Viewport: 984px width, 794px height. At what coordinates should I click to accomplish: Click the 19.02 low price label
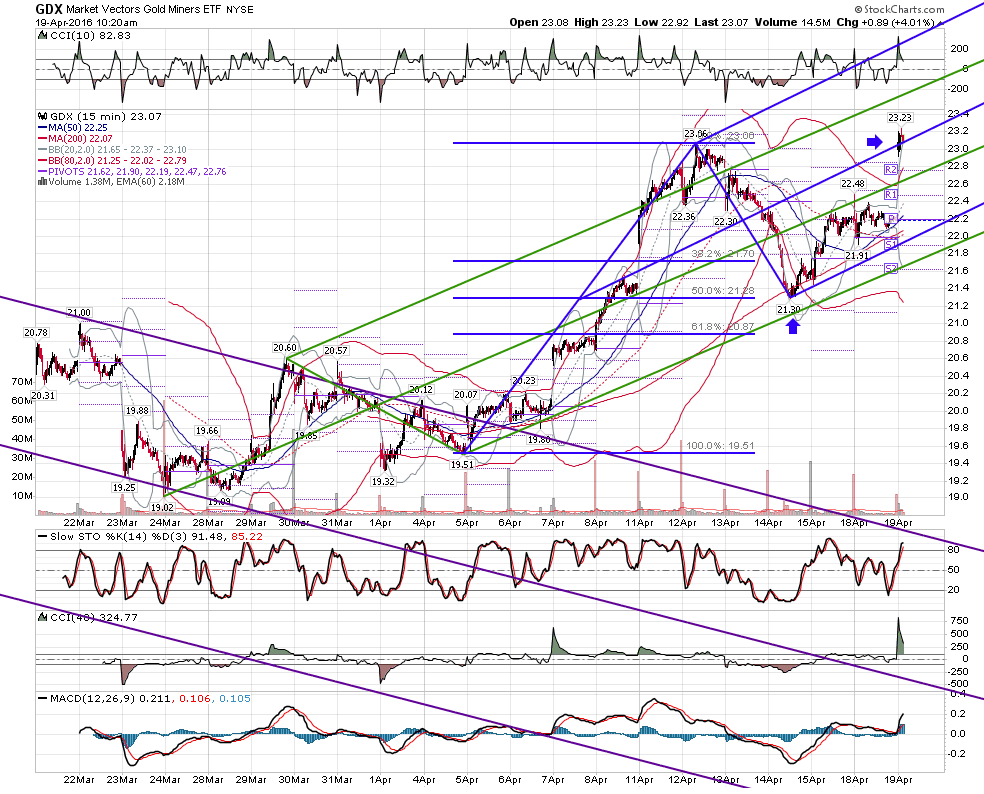point(162,507)
